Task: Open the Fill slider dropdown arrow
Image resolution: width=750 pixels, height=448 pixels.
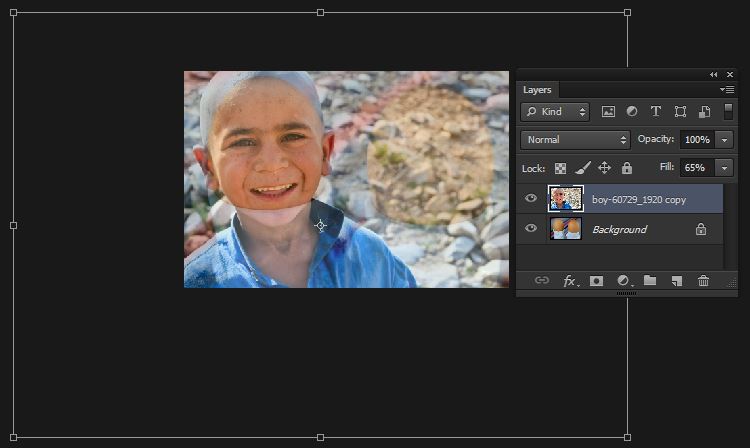Action: pyautogui.click(x=724, y=168)
